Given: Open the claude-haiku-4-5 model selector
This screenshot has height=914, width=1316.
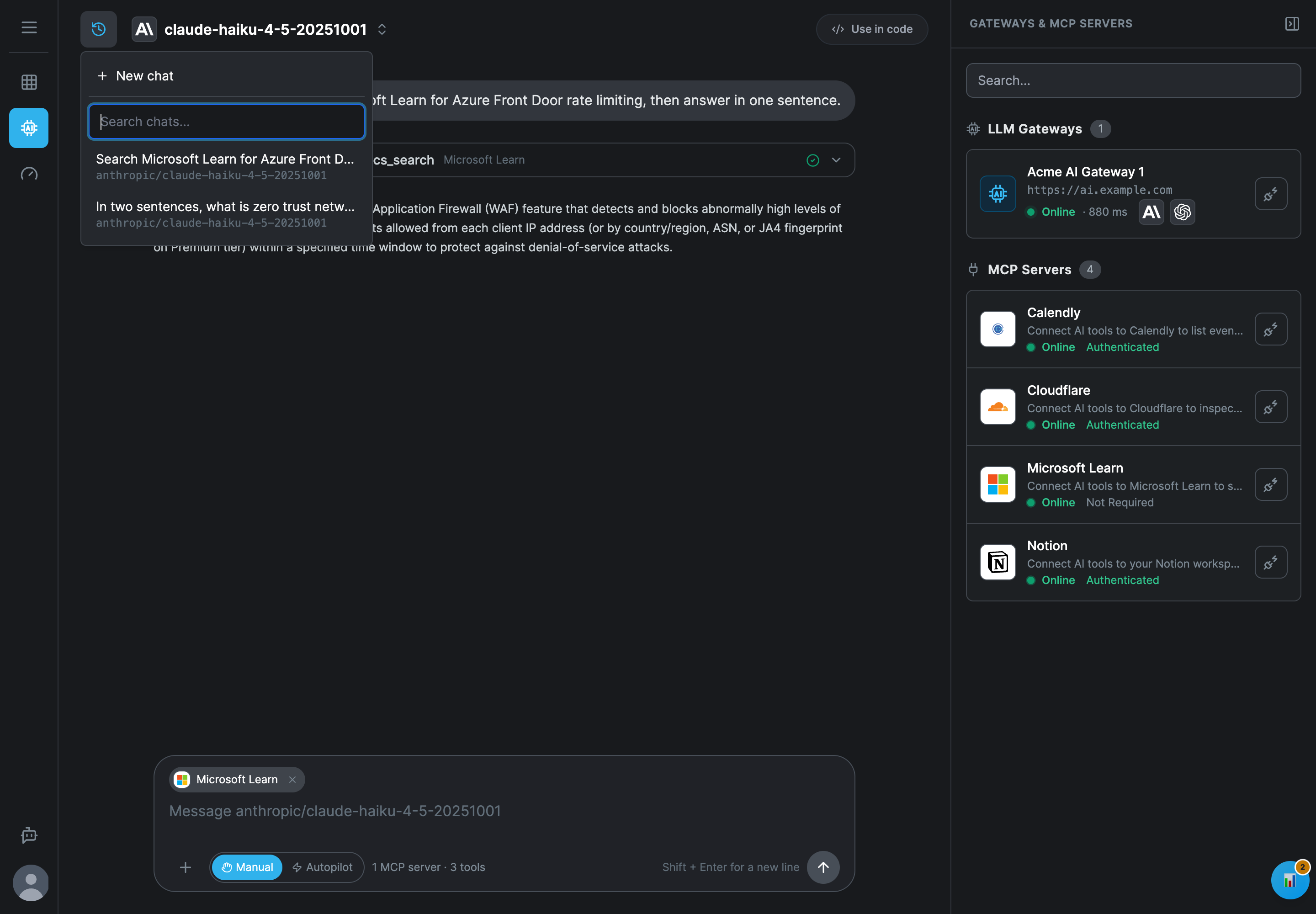Looking at the screenshot, I should coord(260,29).
